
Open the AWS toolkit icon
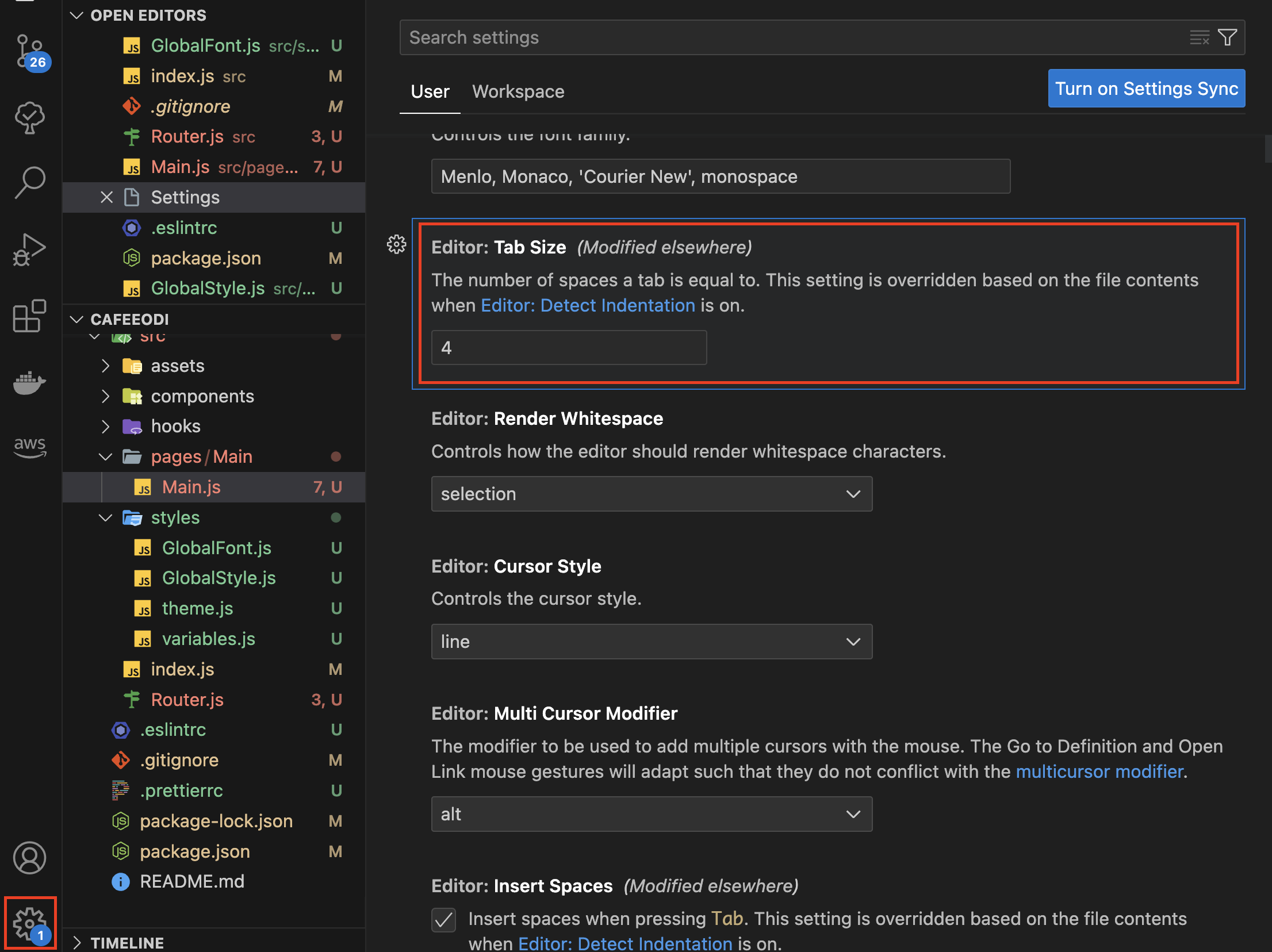30,447
